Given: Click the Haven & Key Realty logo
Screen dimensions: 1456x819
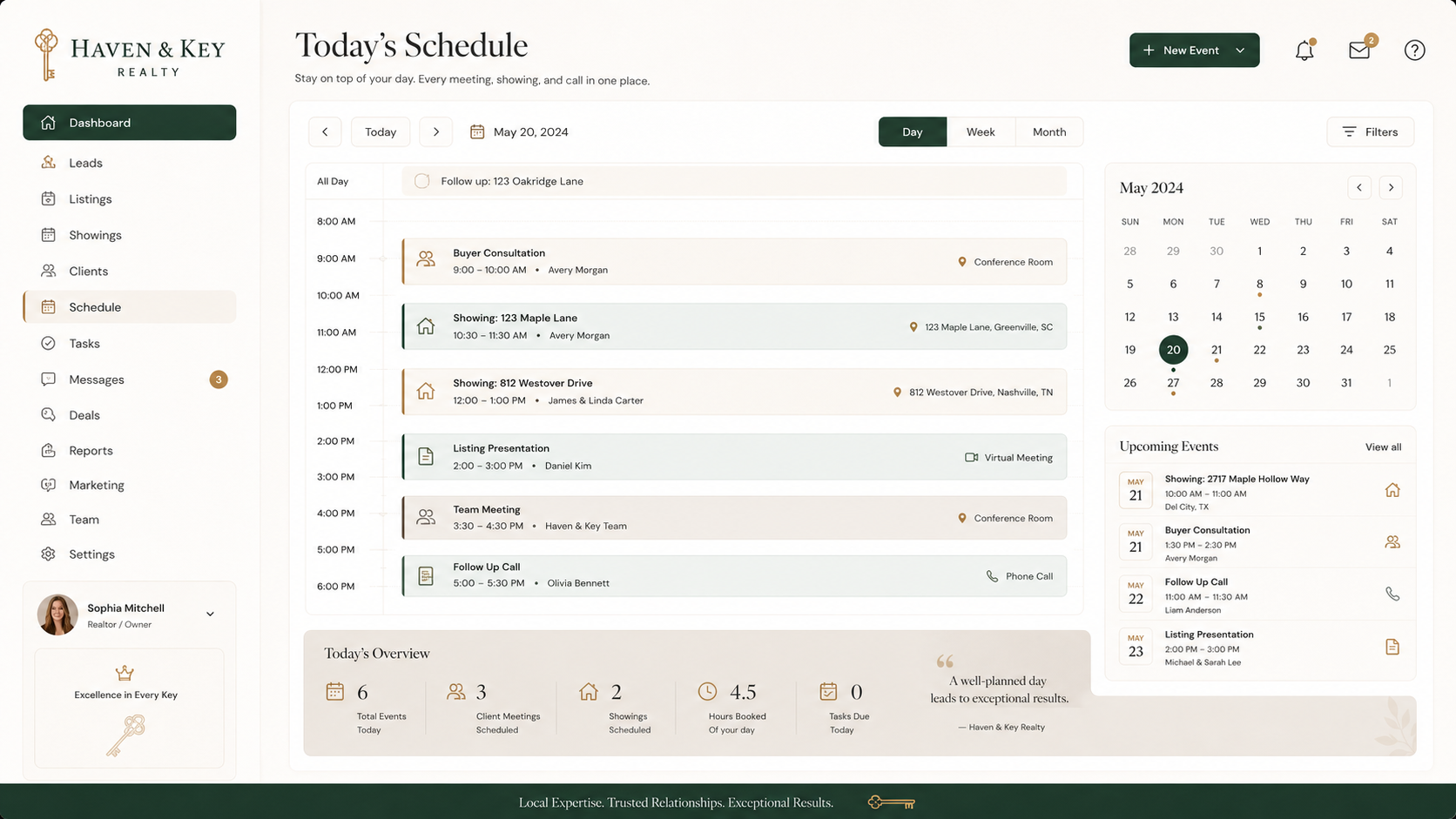Looking at the screenshot, I should [129, 55].
